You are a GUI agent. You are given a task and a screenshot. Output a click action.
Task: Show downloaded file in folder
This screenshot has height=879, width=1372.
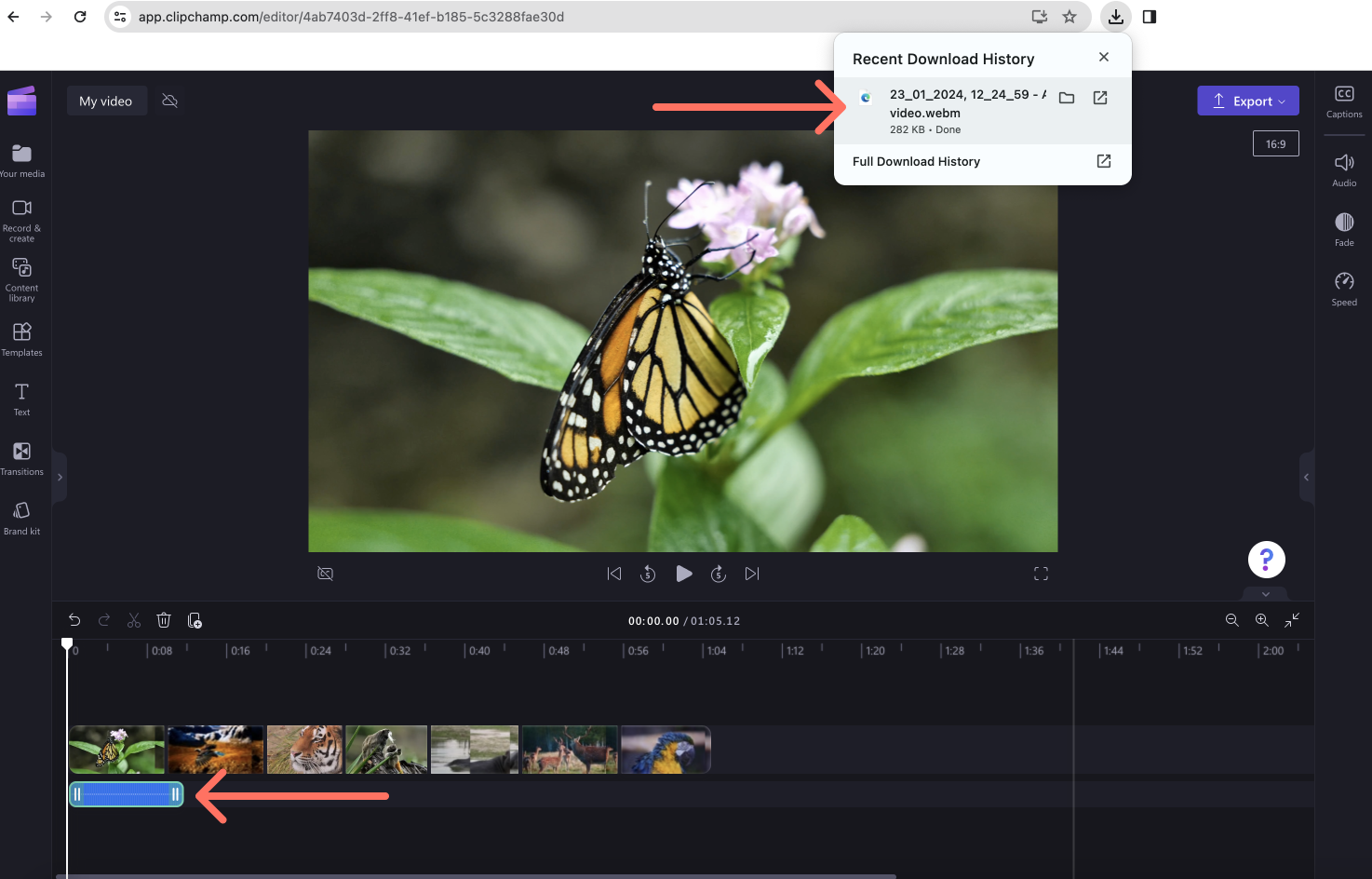click(1067, 98)
